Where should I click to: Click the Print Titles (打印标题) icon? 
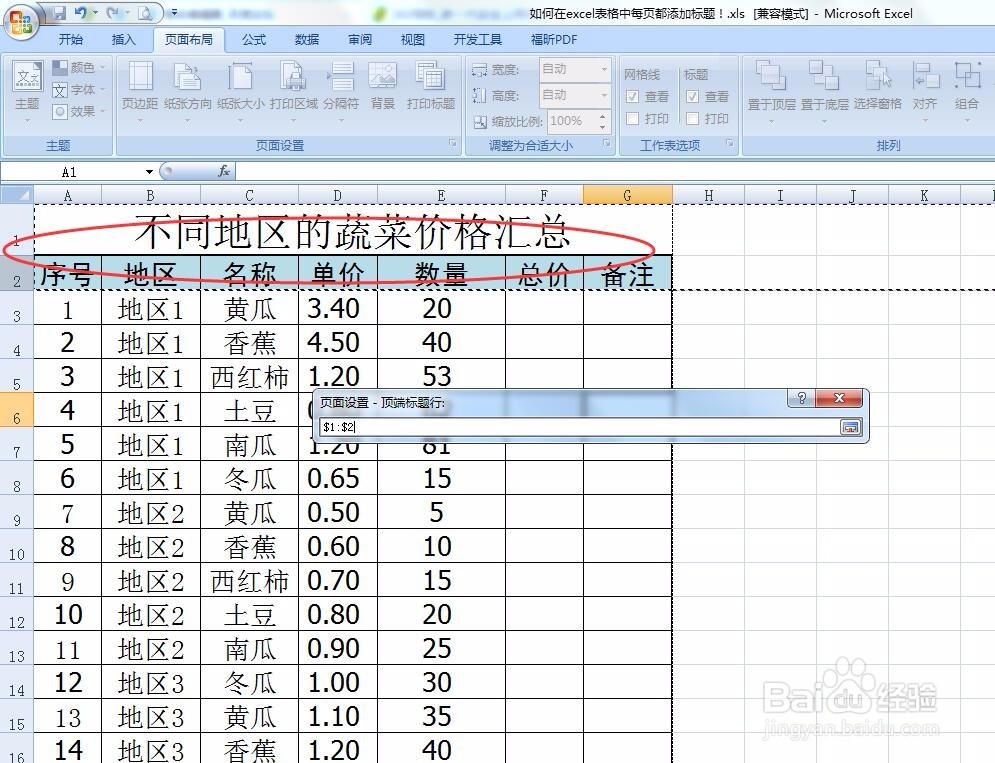[x=431, y=87]
